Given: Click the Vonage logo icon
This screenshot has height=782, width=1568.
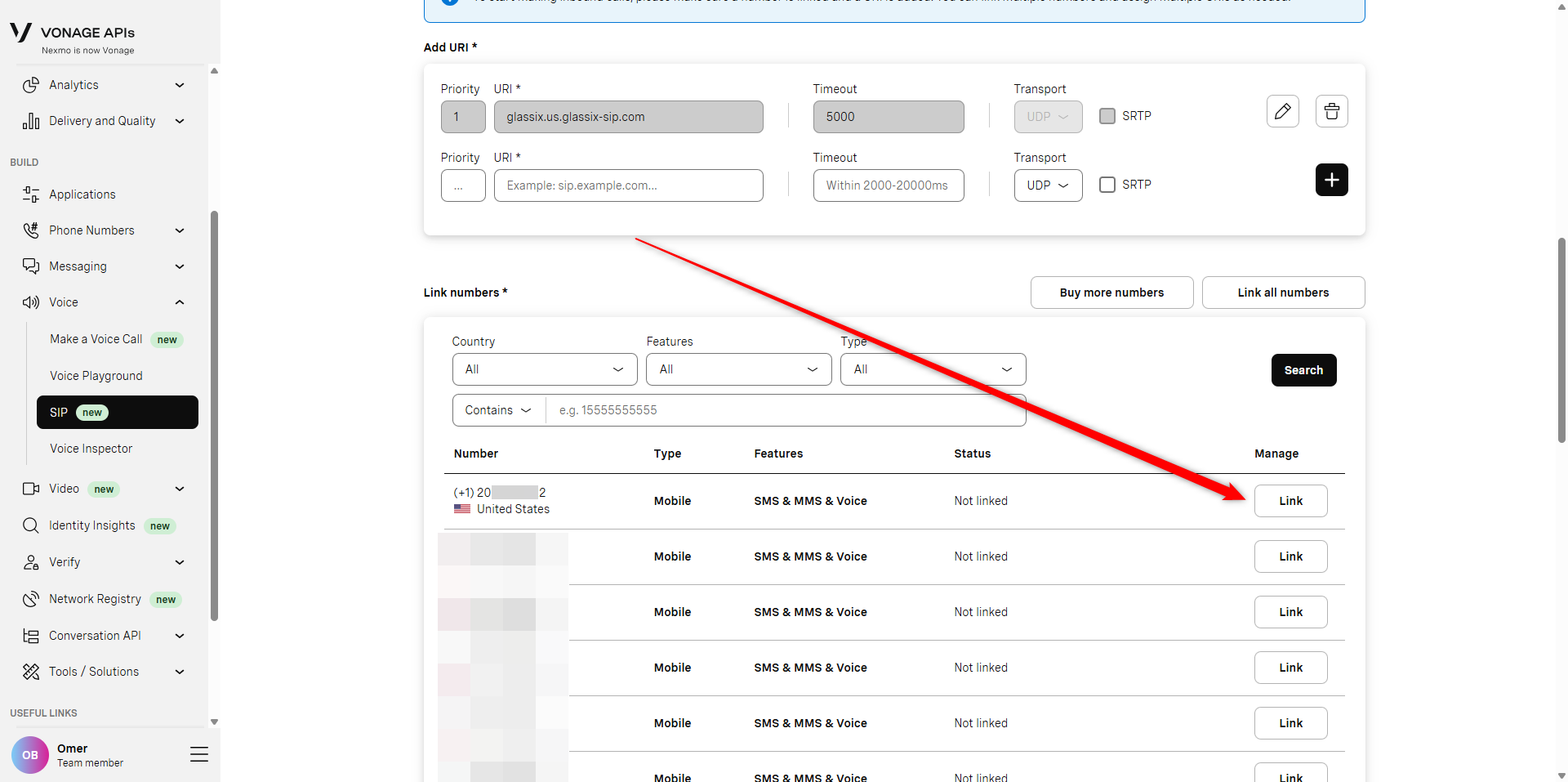Looking at the screenshot, I should coord(20,33).
